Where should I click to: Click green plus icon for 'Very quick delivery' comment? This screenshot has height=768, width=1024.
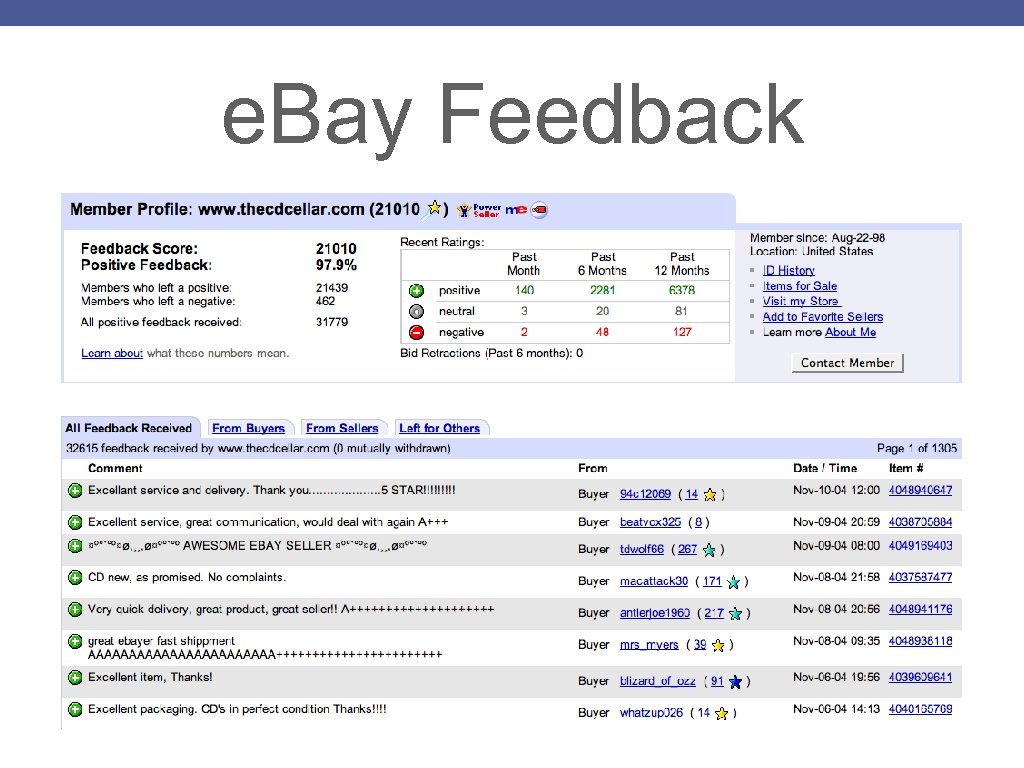[75, 609]
